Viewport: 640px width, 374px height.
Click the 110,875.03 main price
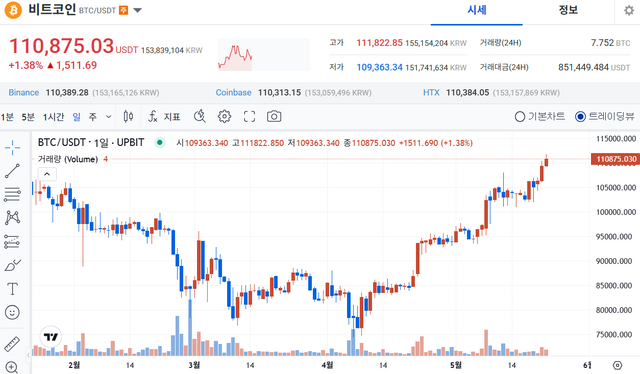click(61, 46)
